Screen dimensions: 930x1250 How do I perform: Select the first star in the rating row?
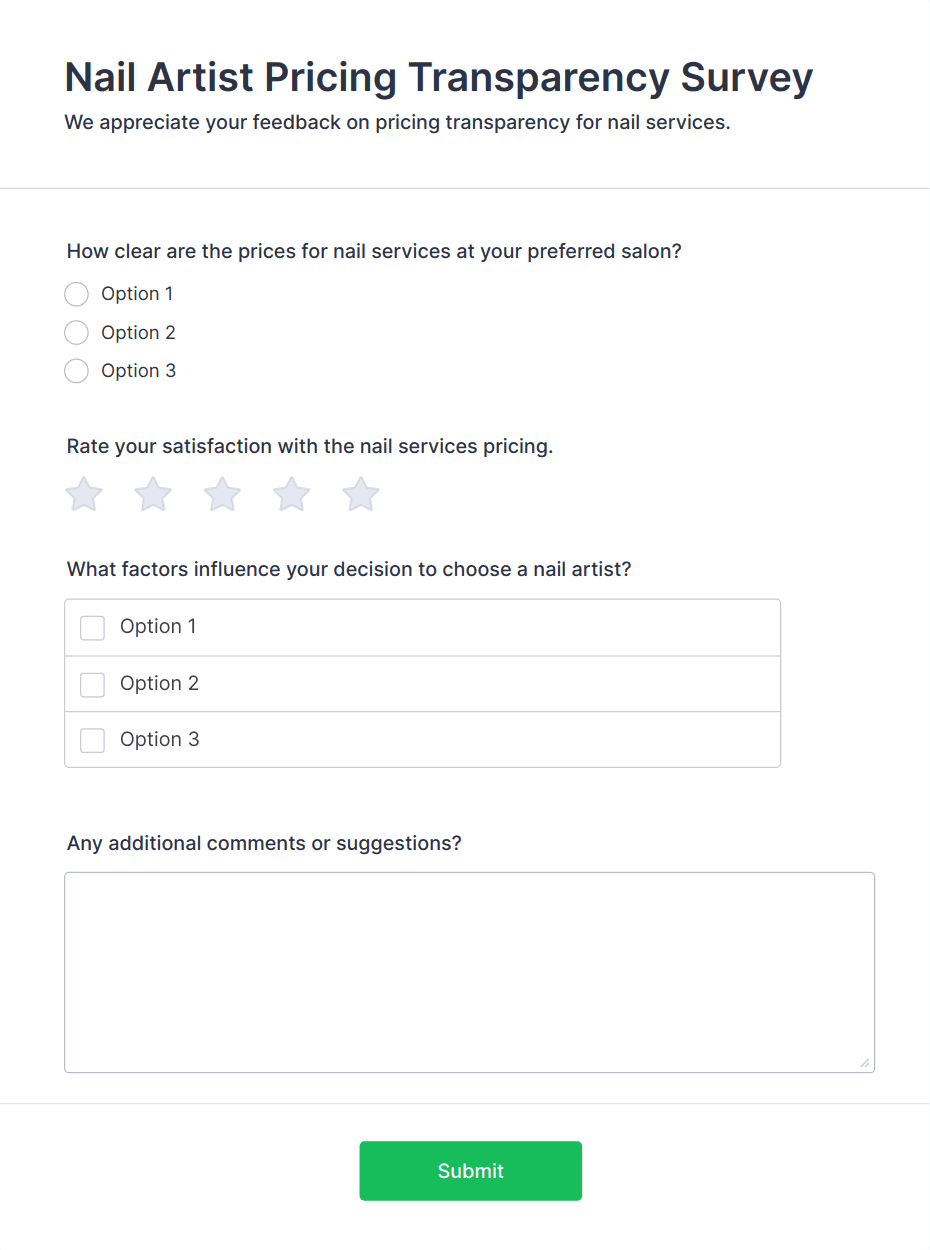point(83,493)
